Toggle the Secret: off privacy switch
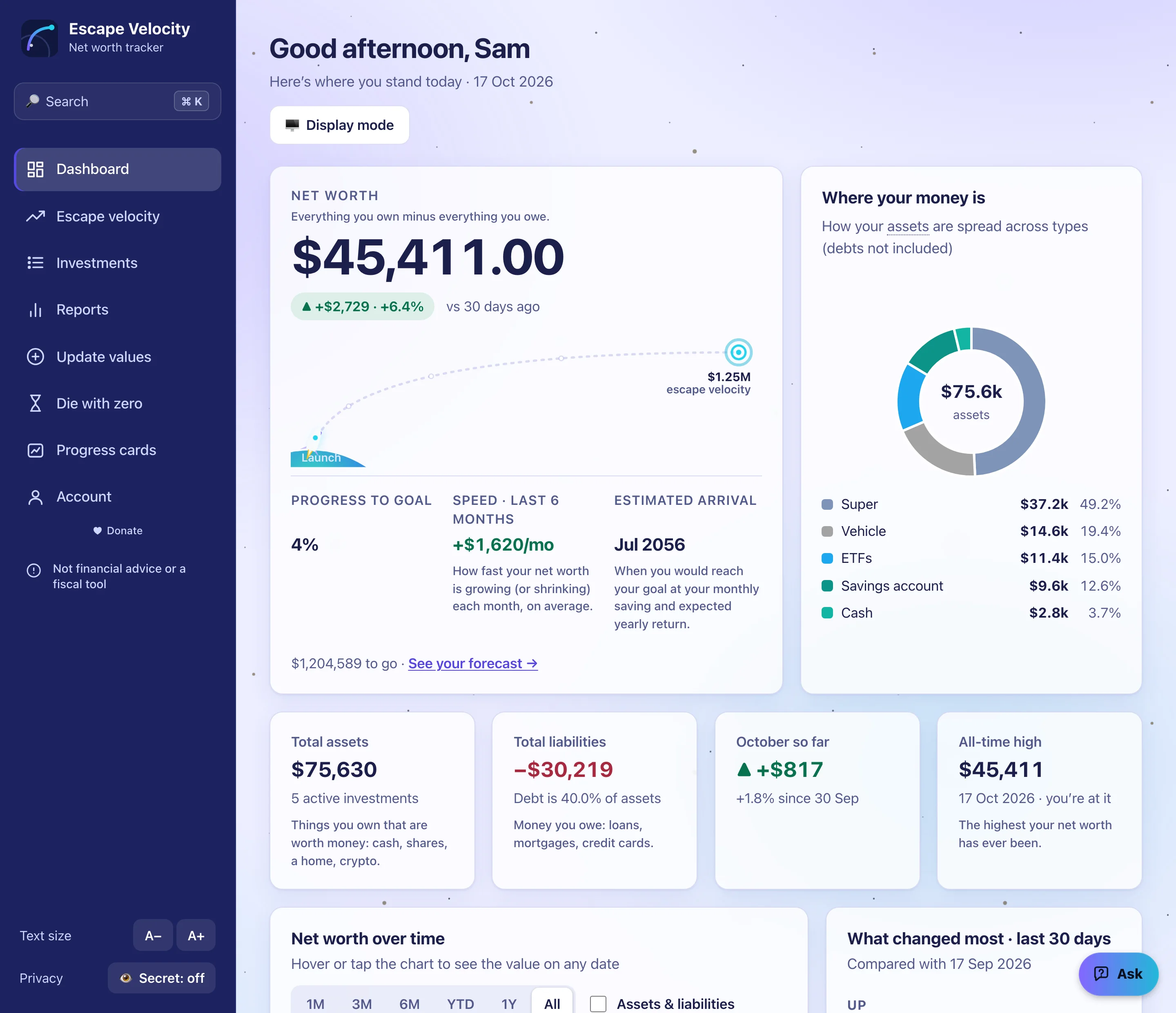The width and height of the screenshot is (1176, 1013). tap(162, 978)
